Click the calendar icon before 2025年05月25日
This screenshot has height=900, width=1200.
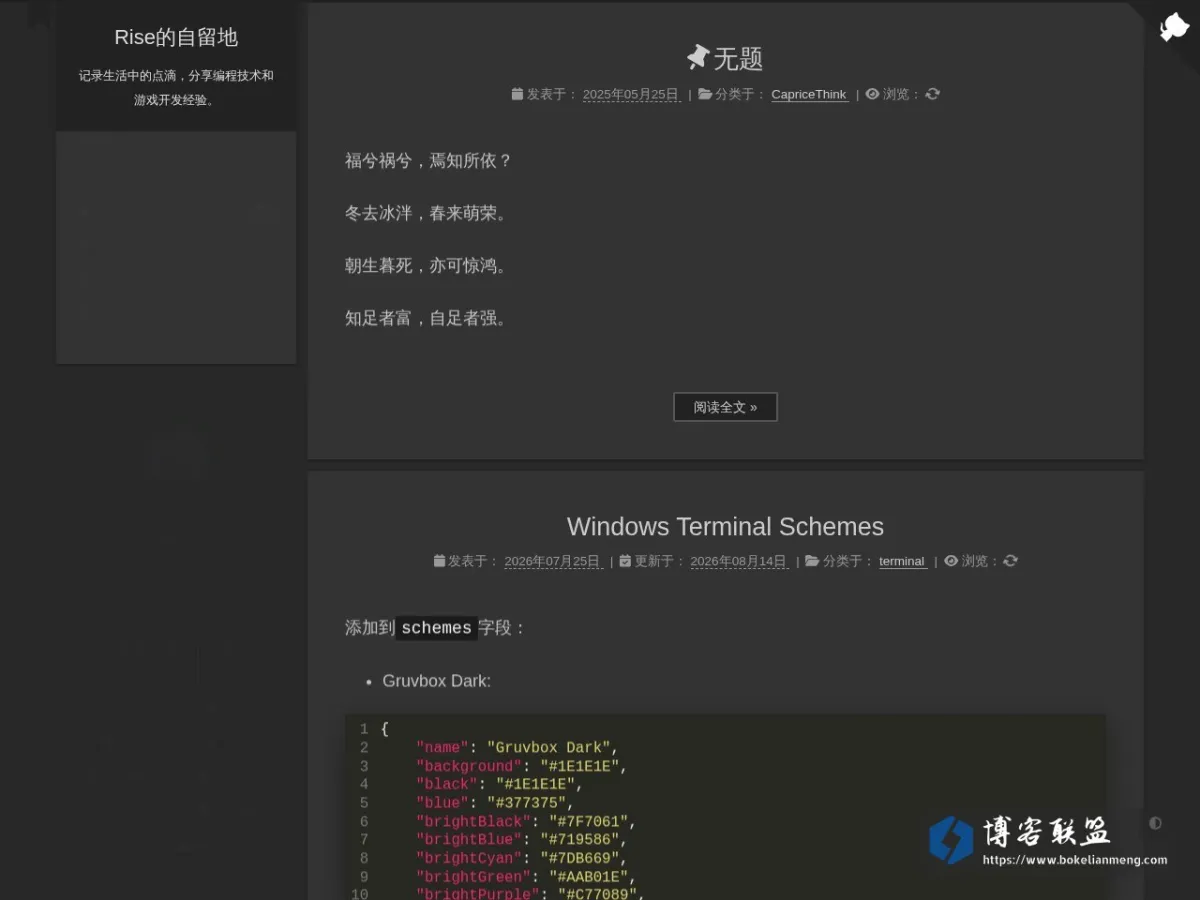tap(517, 94)
